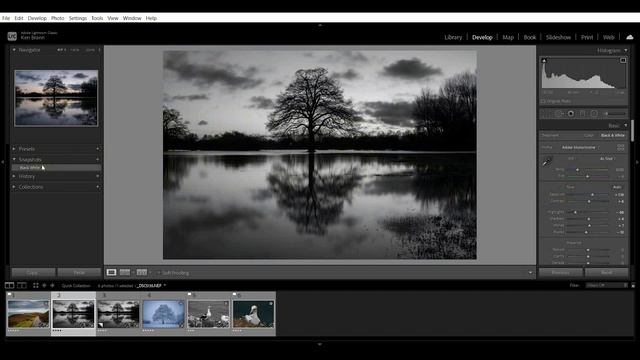Pick the White Balance Selector eyedropper

point(547,162)
